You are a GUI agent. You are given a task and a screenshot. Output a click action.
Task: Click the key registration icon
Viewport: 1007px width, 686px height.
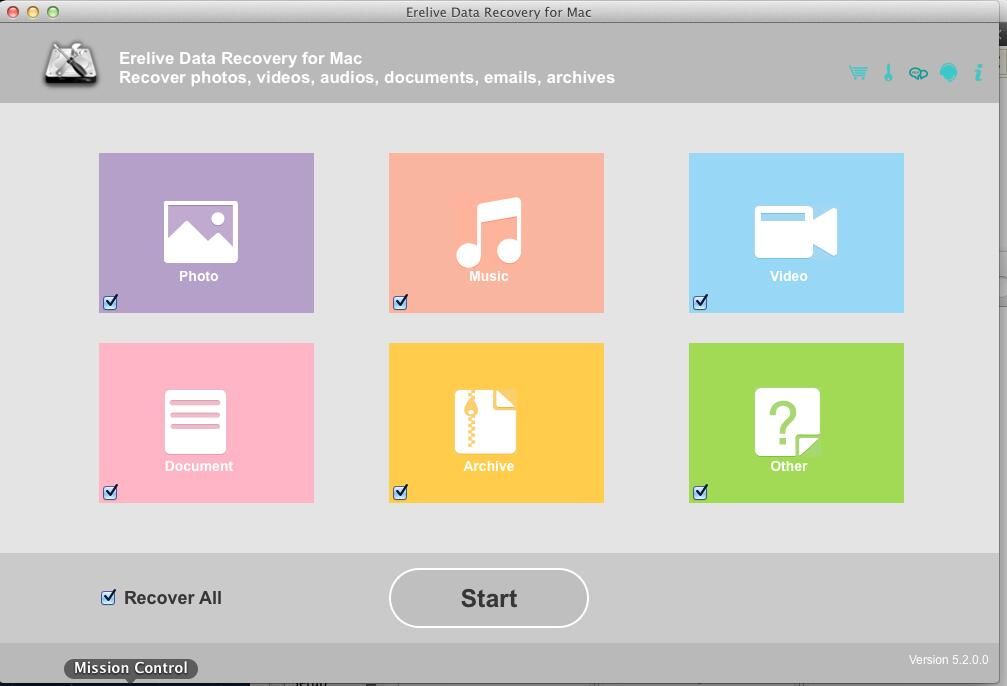point(888,73)
